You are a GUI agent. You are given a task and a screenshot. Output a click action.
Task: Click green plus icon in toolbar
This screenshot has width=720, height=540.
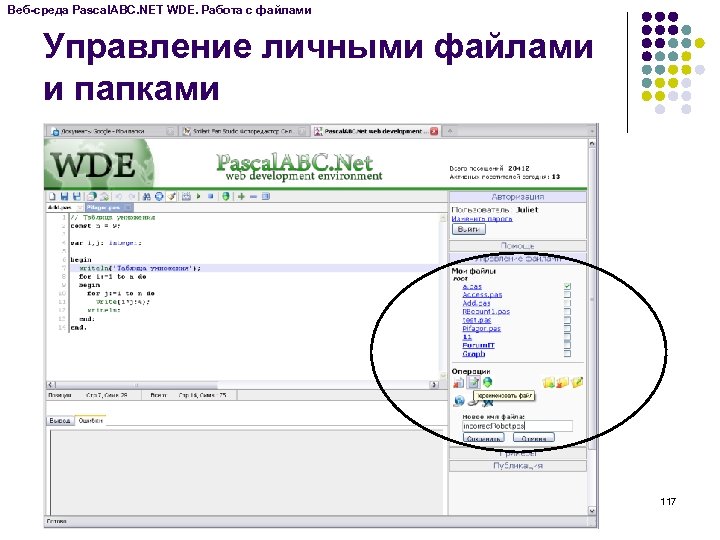pos(241,197)
